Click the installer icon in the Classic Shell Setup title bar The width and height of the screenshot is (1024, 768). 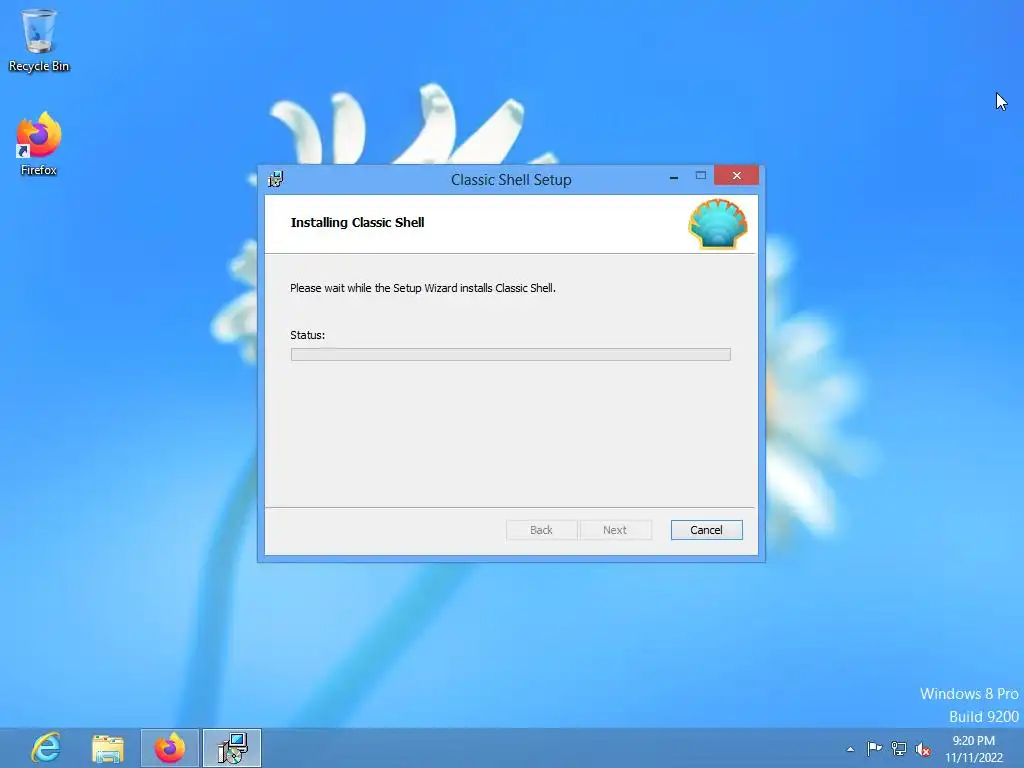tap(276, 179)
